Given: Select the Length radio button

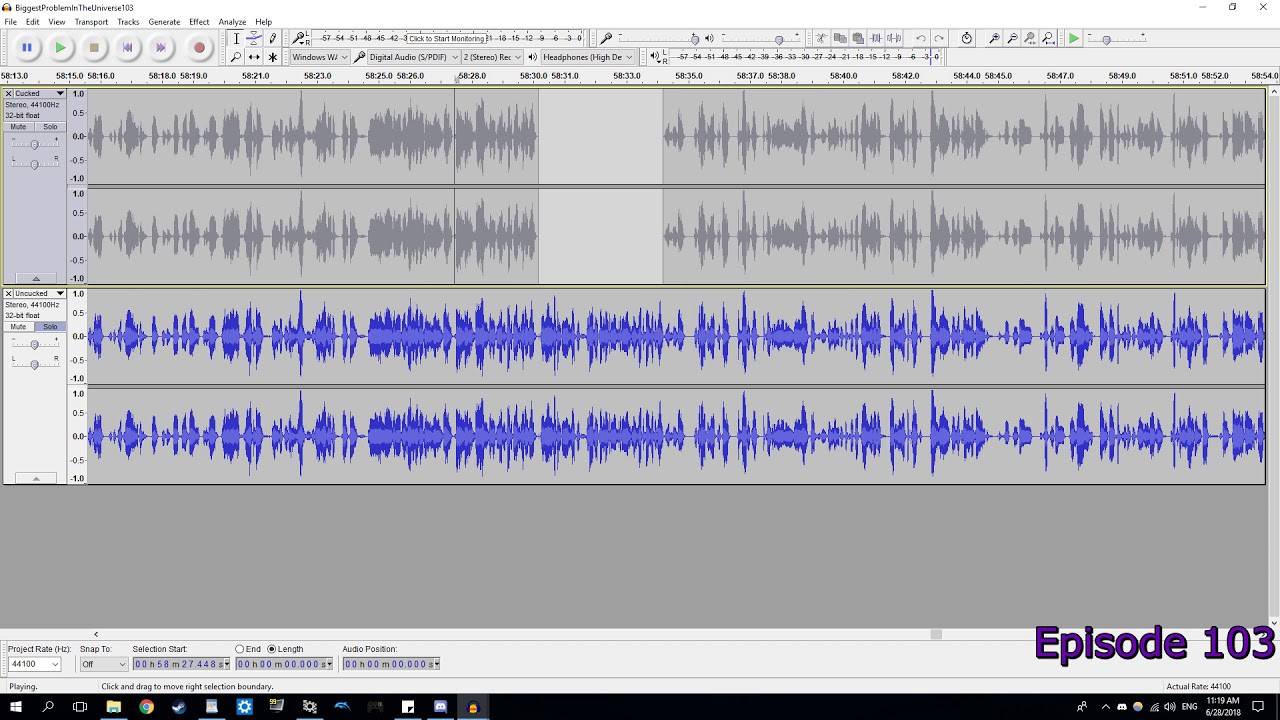Looking at the screenshot, I should 272,649.
